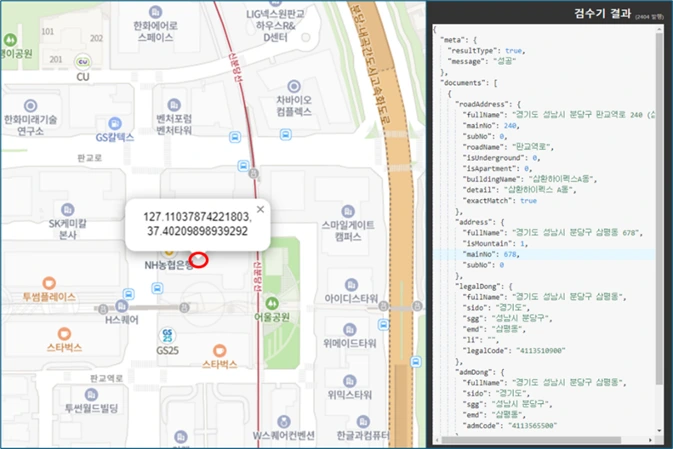Click the H스퀘어 building icon
This screenshot has height=449, width=673.
pos(121,306)
